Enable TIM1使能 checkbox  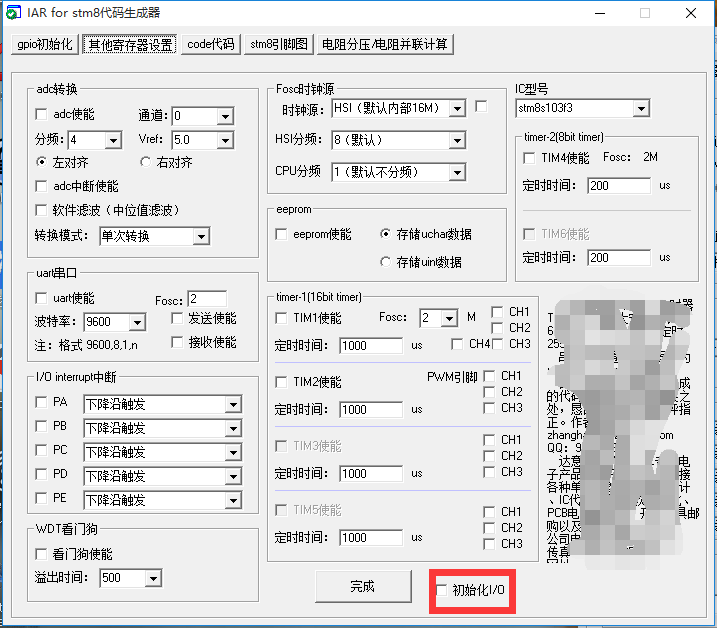pyautogui.click(x=281, y=318)
